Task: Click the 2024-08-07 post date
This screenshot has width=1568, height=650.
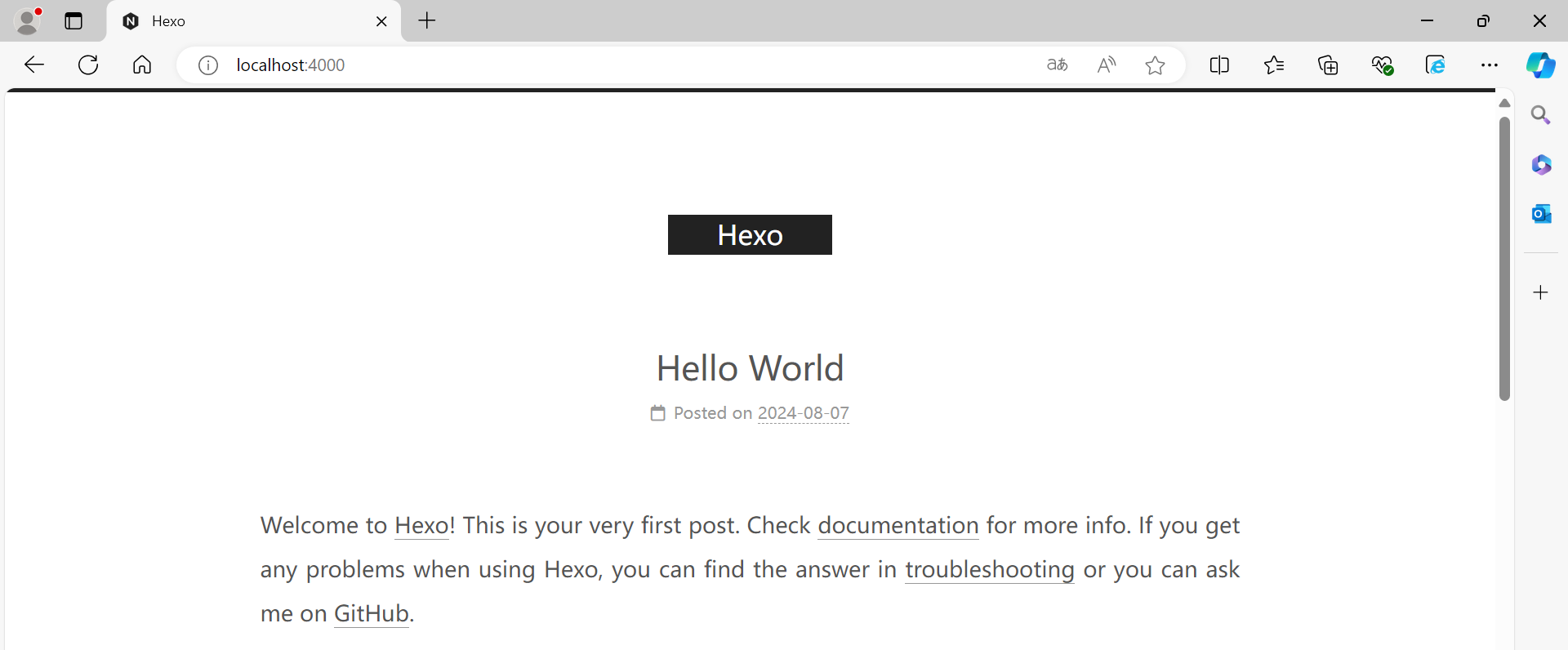Action: tap(804, 413)
